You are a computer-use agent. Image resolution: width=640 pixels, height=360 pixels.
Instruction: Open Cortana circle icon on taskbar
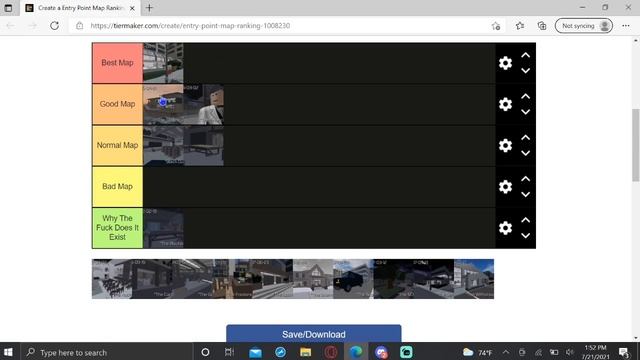(205, 352)
